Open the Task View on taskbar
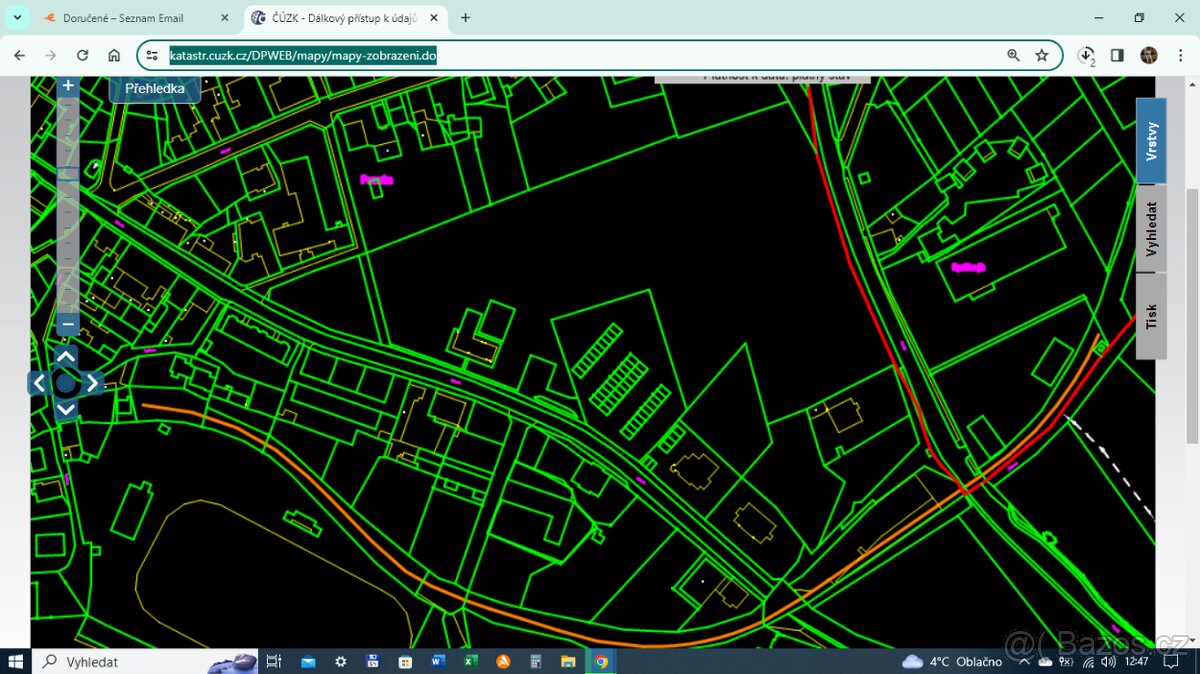 274,661
